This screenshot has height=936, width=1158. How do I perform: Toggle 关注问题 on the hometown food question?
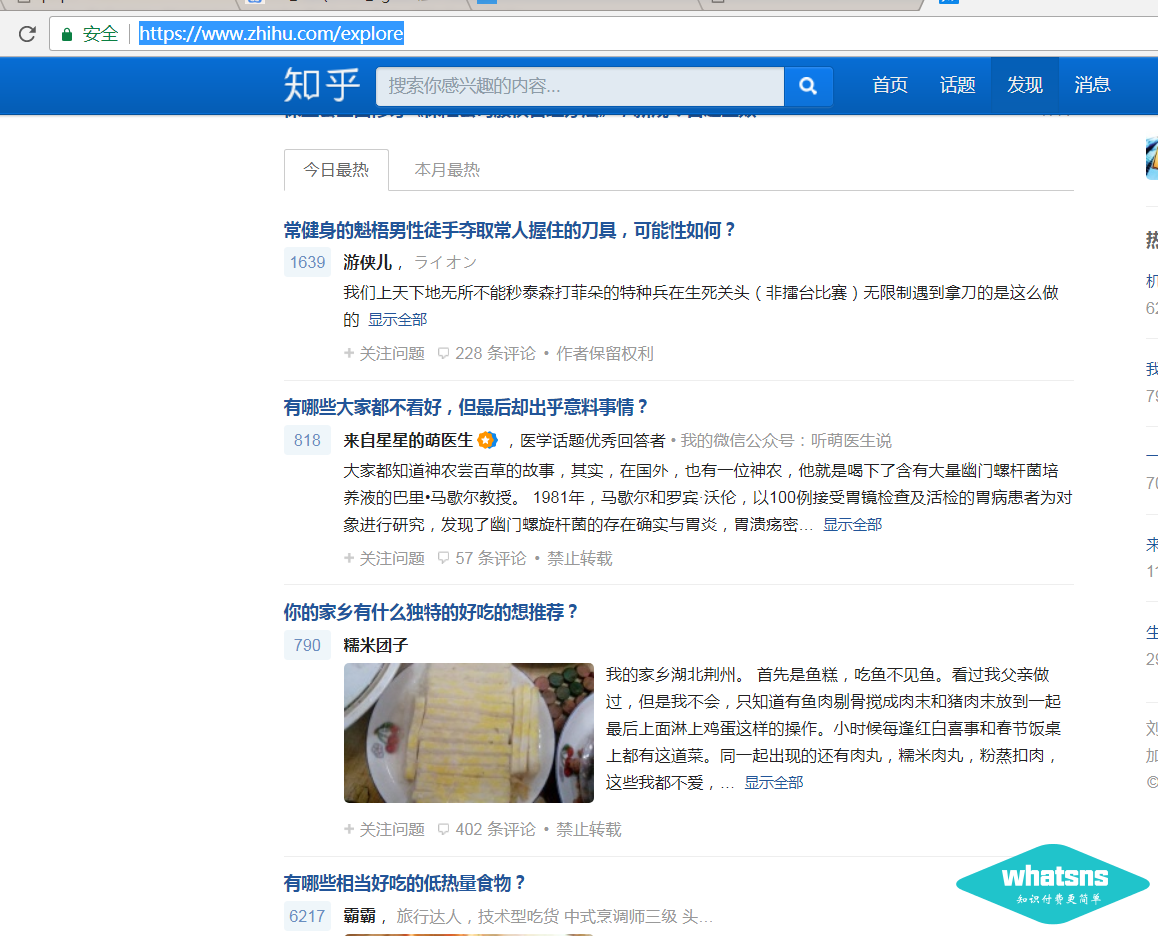point(384,830)
